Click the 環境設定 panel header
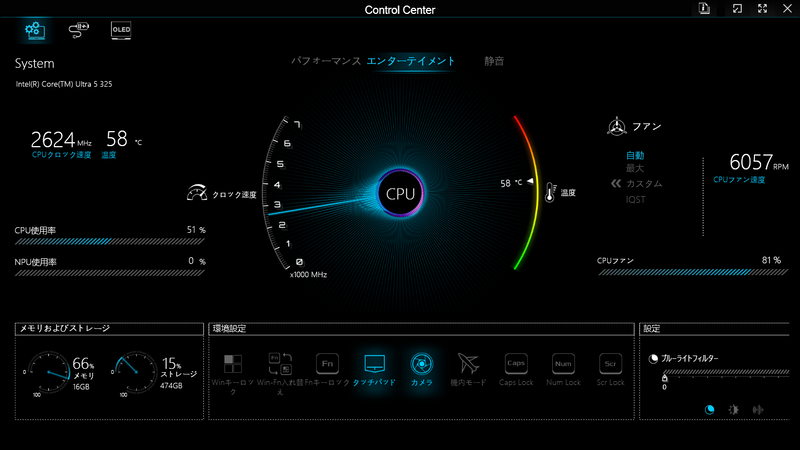Screen dimensions: 800x450 coord(421,329)
